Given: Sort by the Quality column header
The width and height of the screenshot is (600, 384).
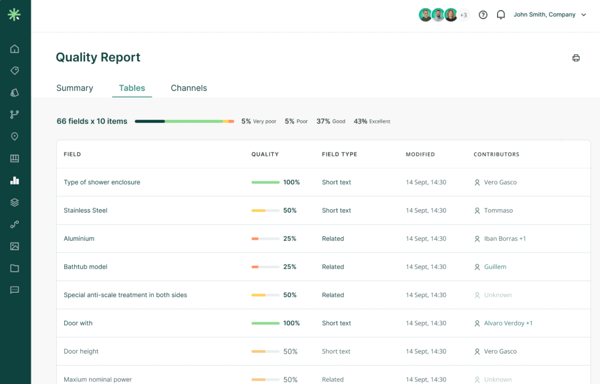Looking at the screenshot, I should (265, 154).
